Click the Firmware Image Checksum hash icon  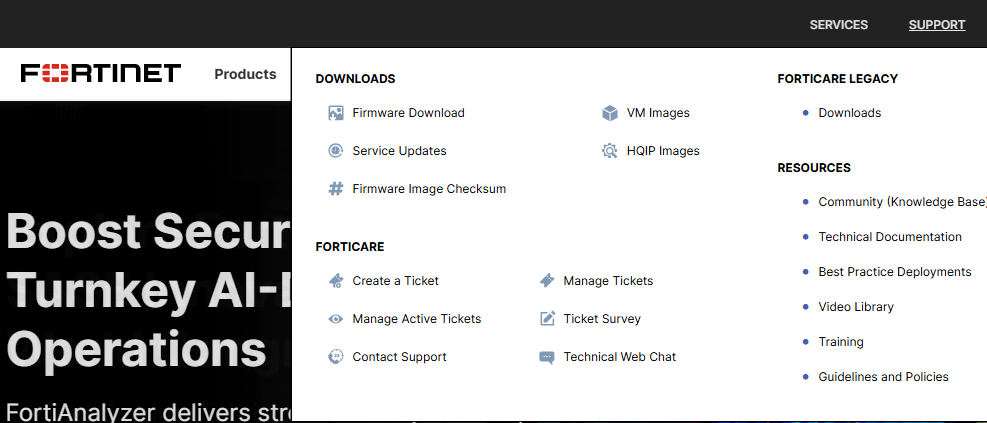(x=336, y=189)
